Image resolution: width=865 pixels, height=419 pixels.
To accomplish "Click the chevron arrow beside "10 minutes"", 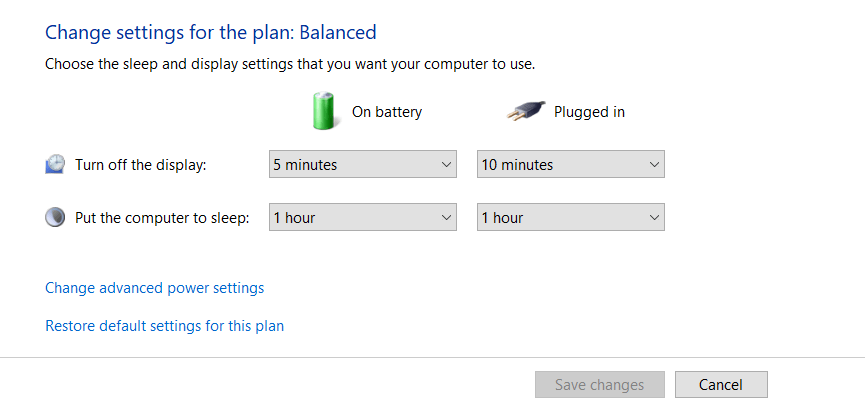I will (654, 164).
